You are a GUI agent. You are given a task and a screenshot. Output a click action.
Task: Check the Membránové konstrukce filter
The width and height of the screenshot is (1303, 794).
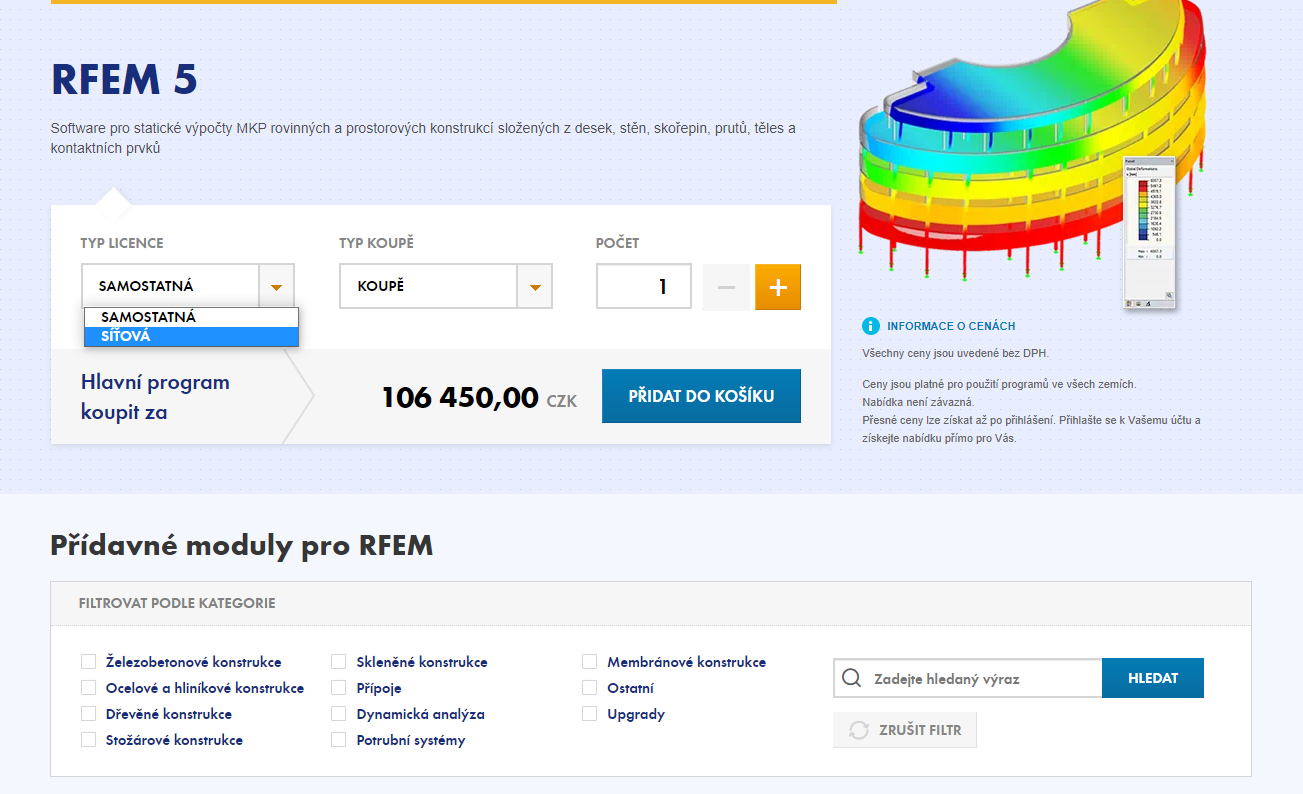590,662
